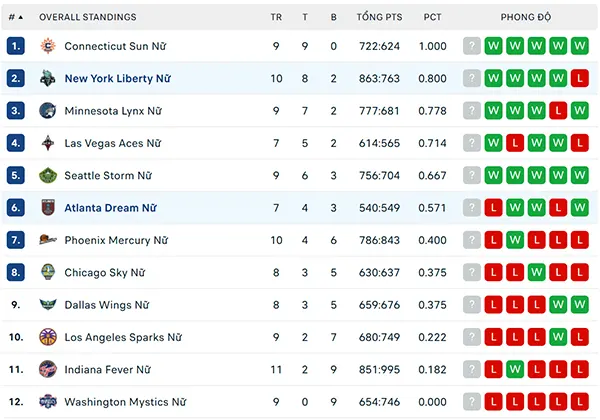Click the only green W badge in Indiana Fever row
Screen dimensions: 600x420
coord(515,370)
